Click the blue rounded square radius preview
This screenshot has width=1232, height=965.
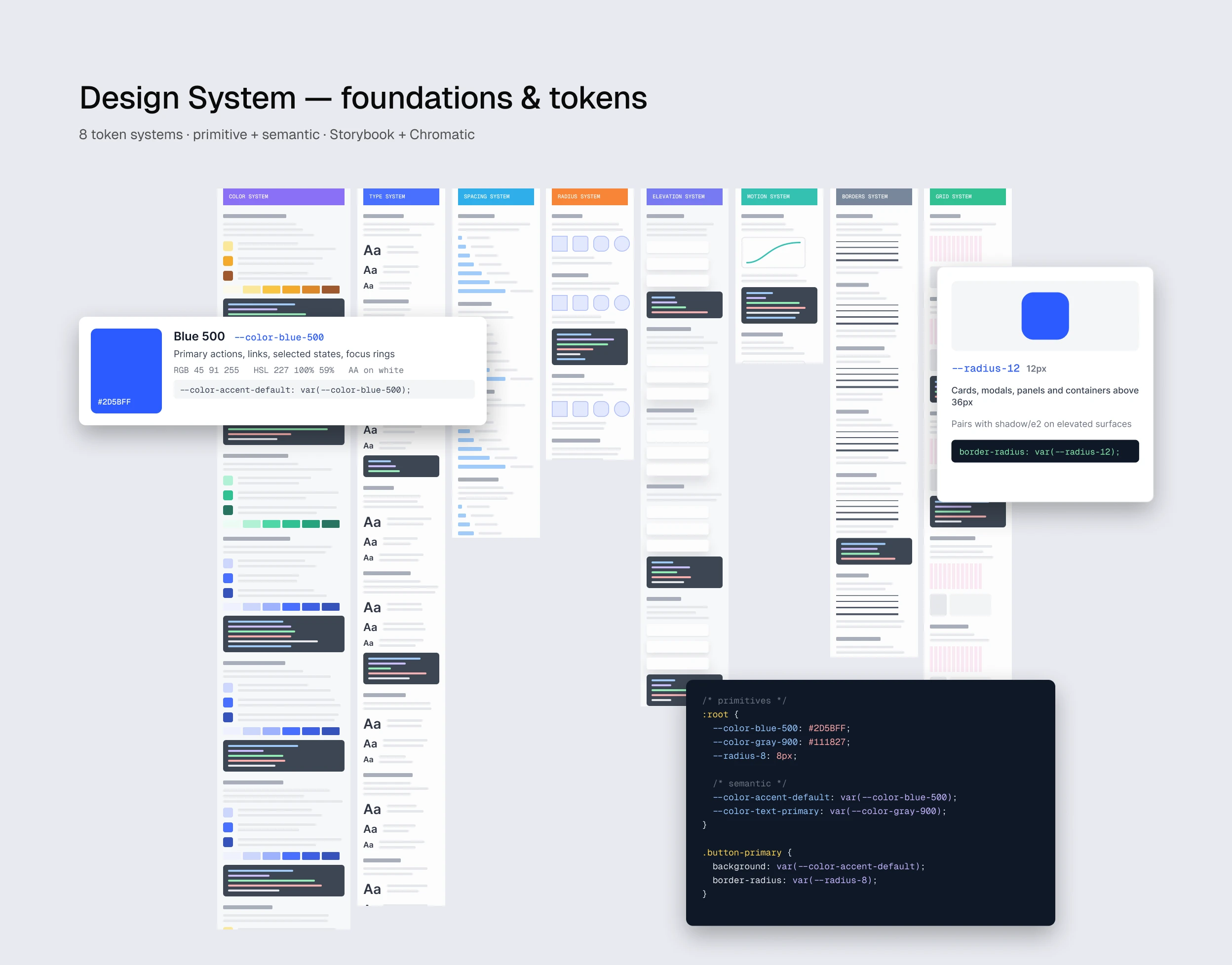(1045, 316)
